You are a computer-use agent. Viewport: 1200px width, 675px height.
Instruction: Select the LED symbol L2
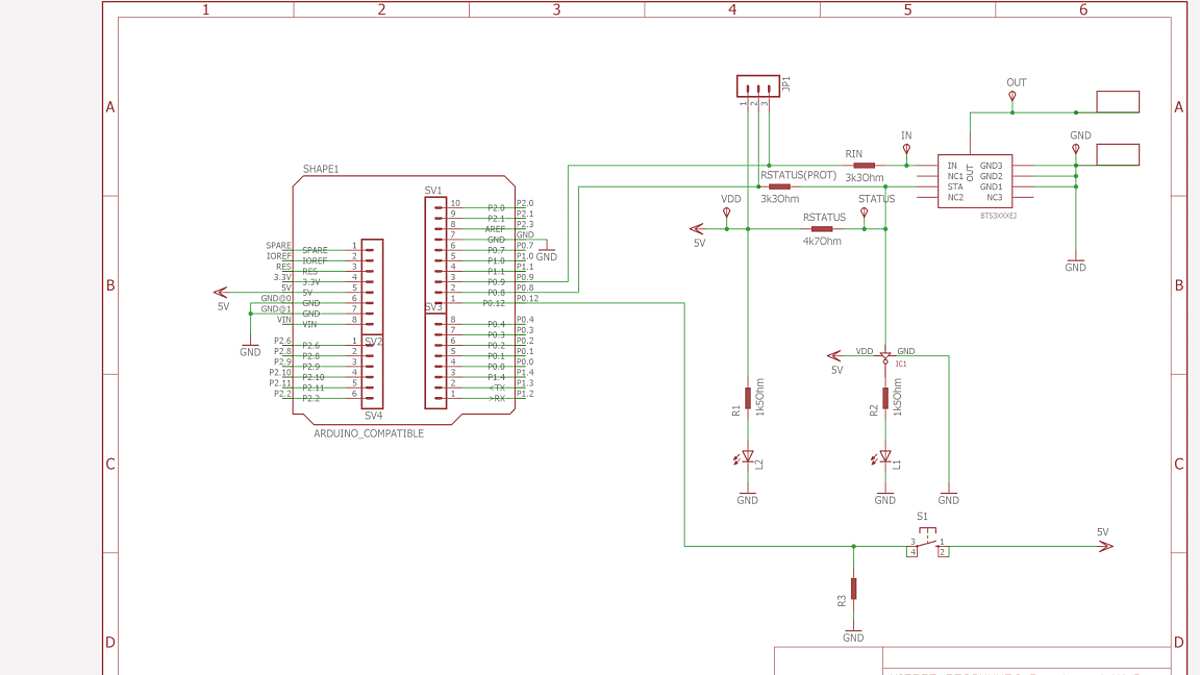tap(747, 456)
